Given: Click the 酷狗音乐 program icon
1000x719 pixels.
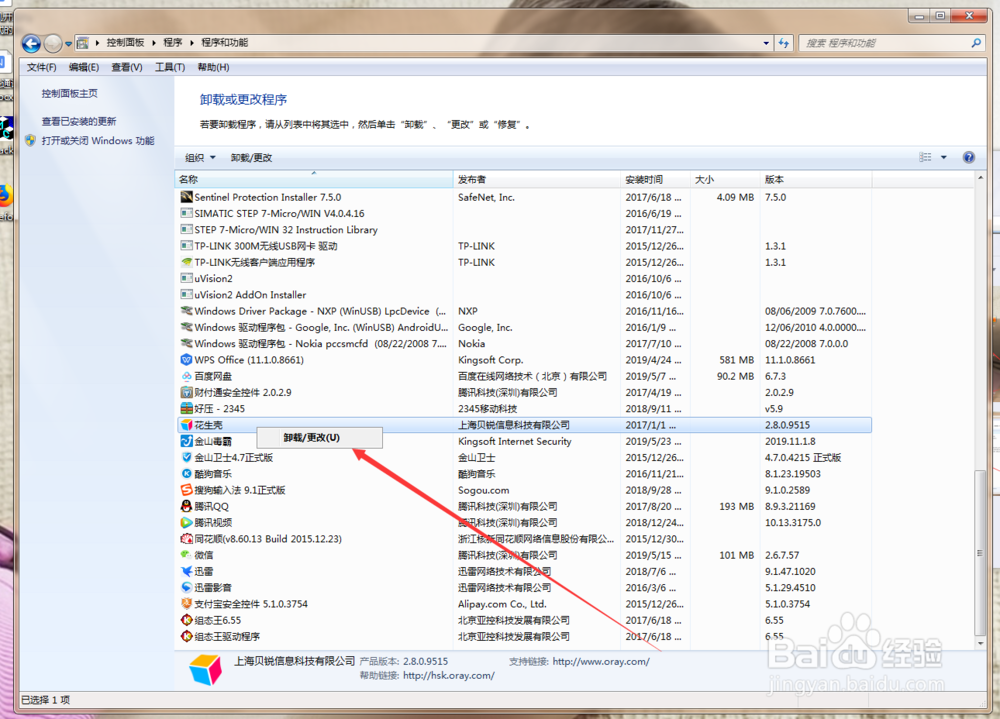Looking at the screenshot, I should (x=186, y=474).
